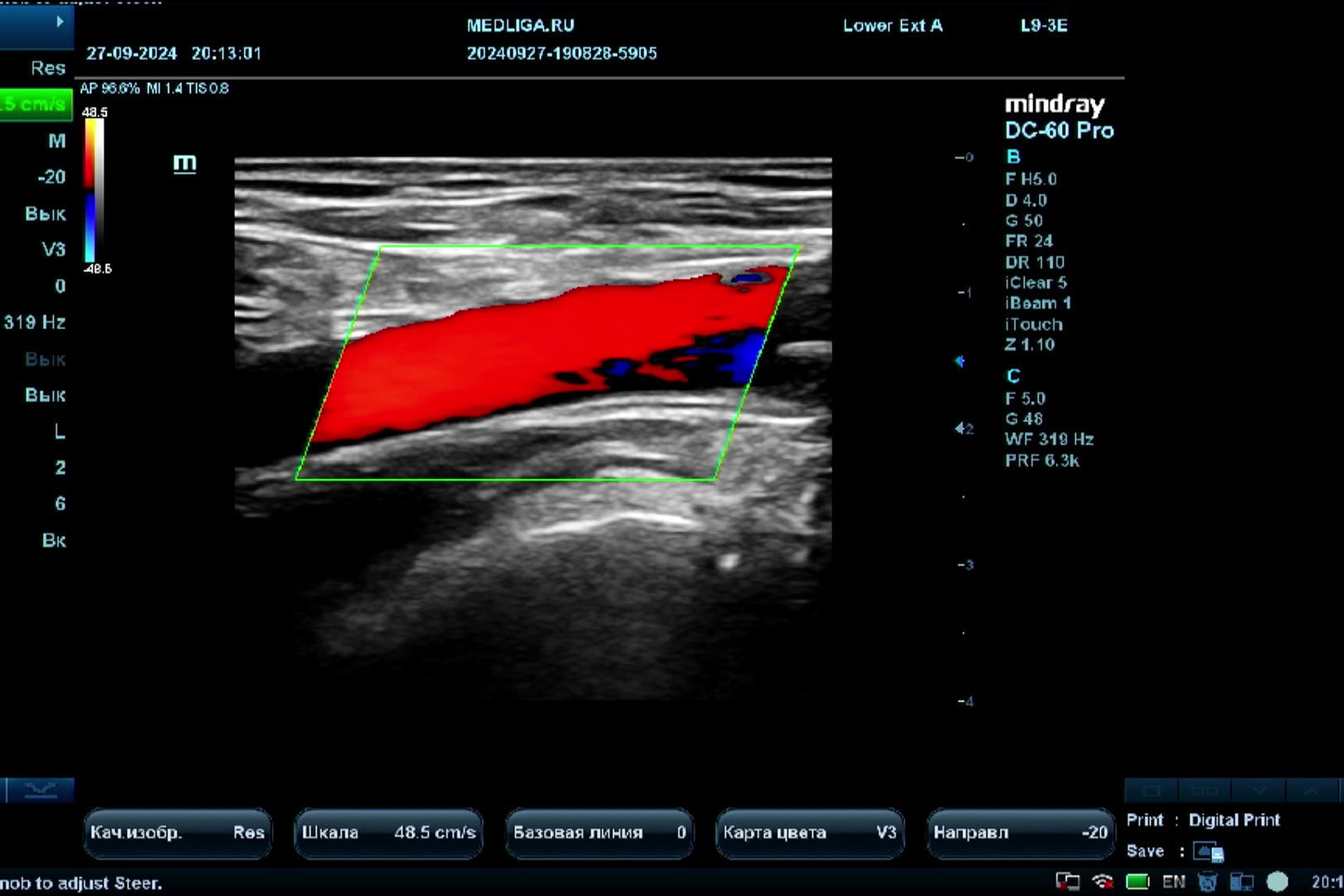Image resolution: width=1344 pixels, height=896 pixels.
Task: Click the underlined 'm' probe orientation mark
Action: [185, 164]
